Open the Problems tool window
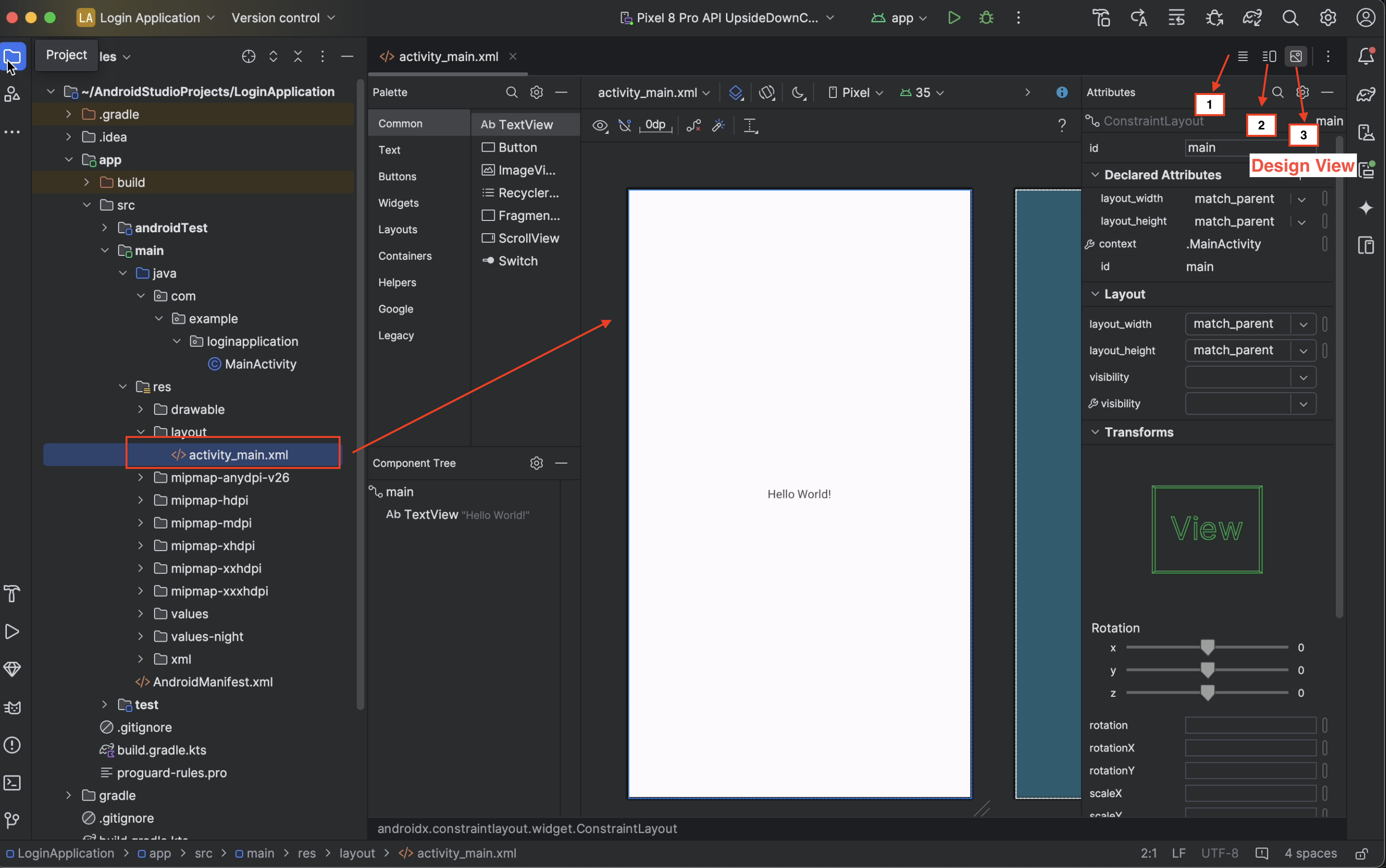This screenshot has width=1386, height=868. point(12,745)
